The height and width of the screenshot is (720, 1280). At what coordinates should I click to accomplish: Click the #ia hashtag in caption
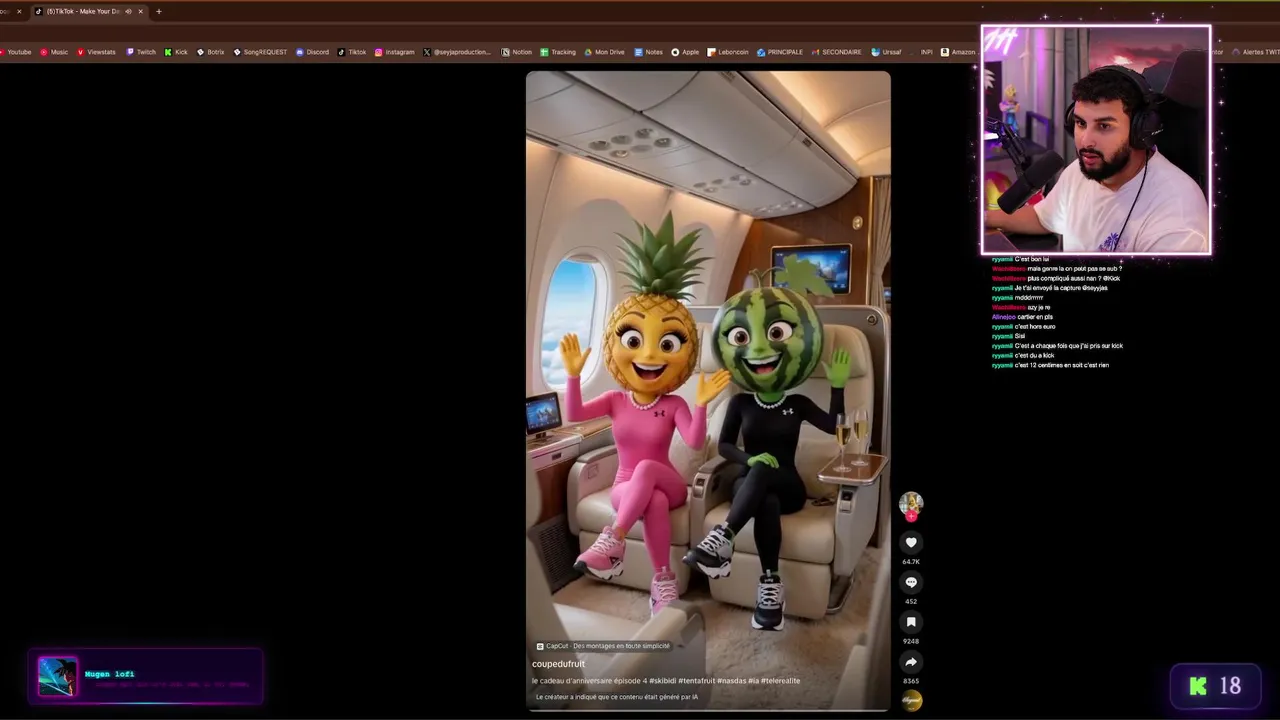(754, 681)
